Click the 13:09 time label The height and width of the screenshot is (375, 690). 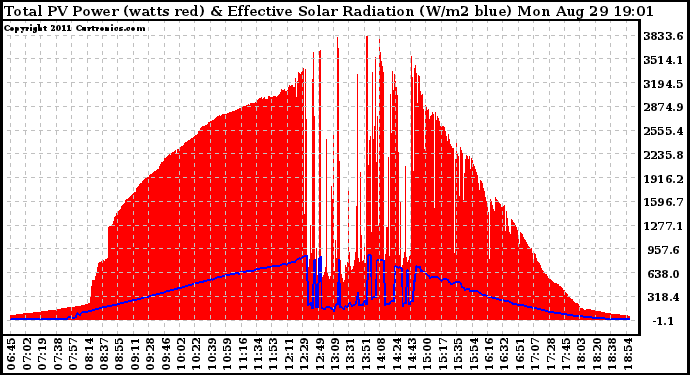coord(334,354)
